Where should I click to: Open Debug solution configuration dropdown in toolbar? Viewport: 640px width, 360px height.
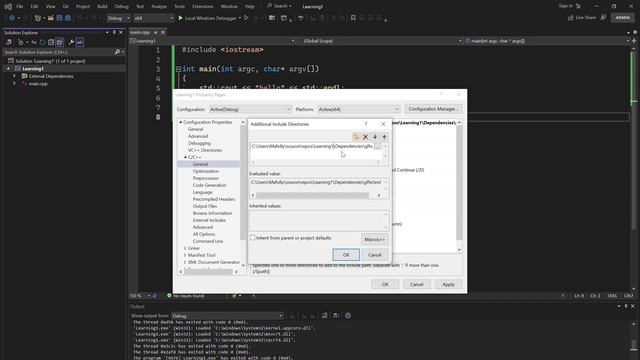[118, 18]
